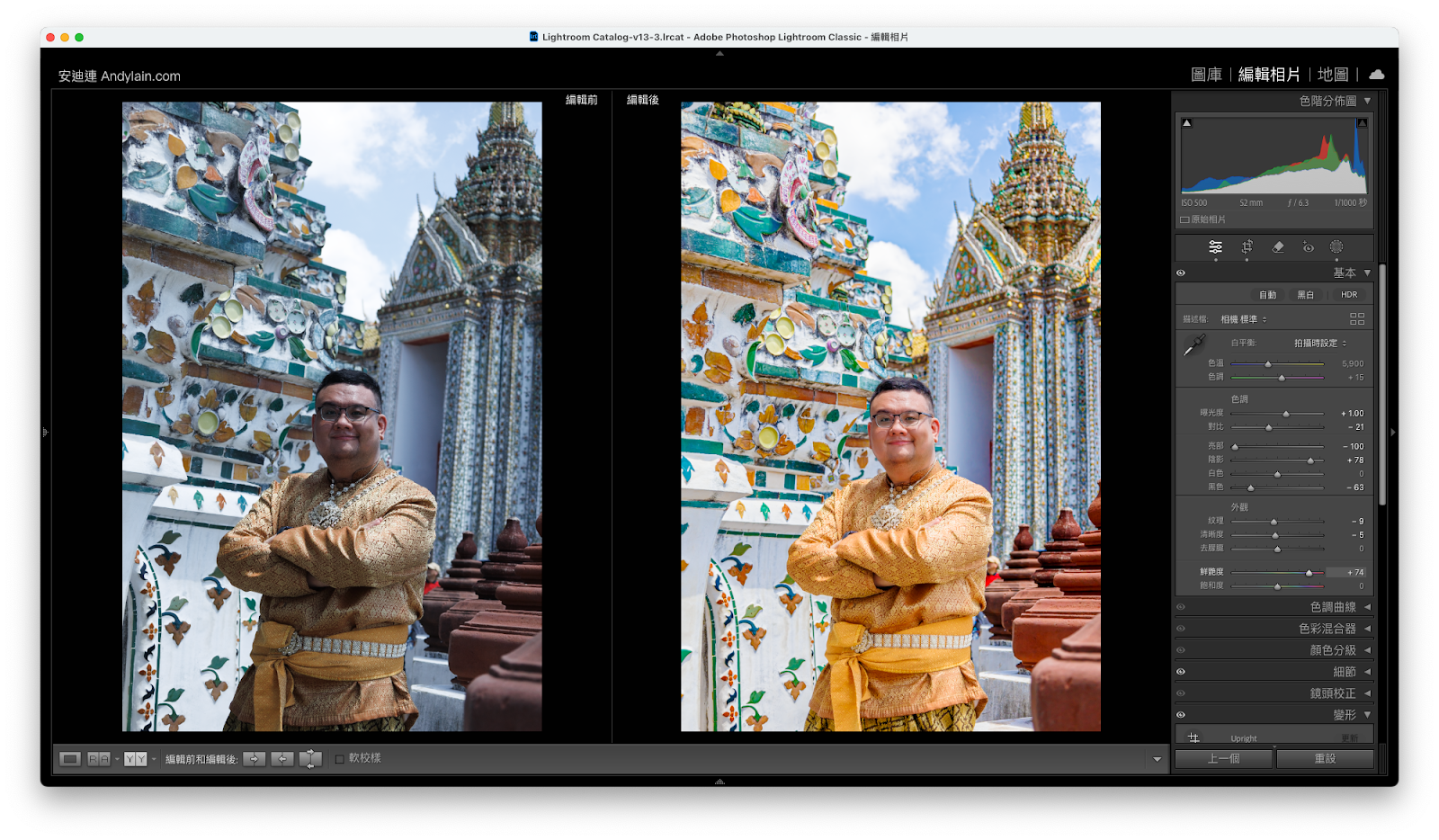Expand the 顏色分級 panel
The image size is (1439, 840).
click(x=1367, y=650)
